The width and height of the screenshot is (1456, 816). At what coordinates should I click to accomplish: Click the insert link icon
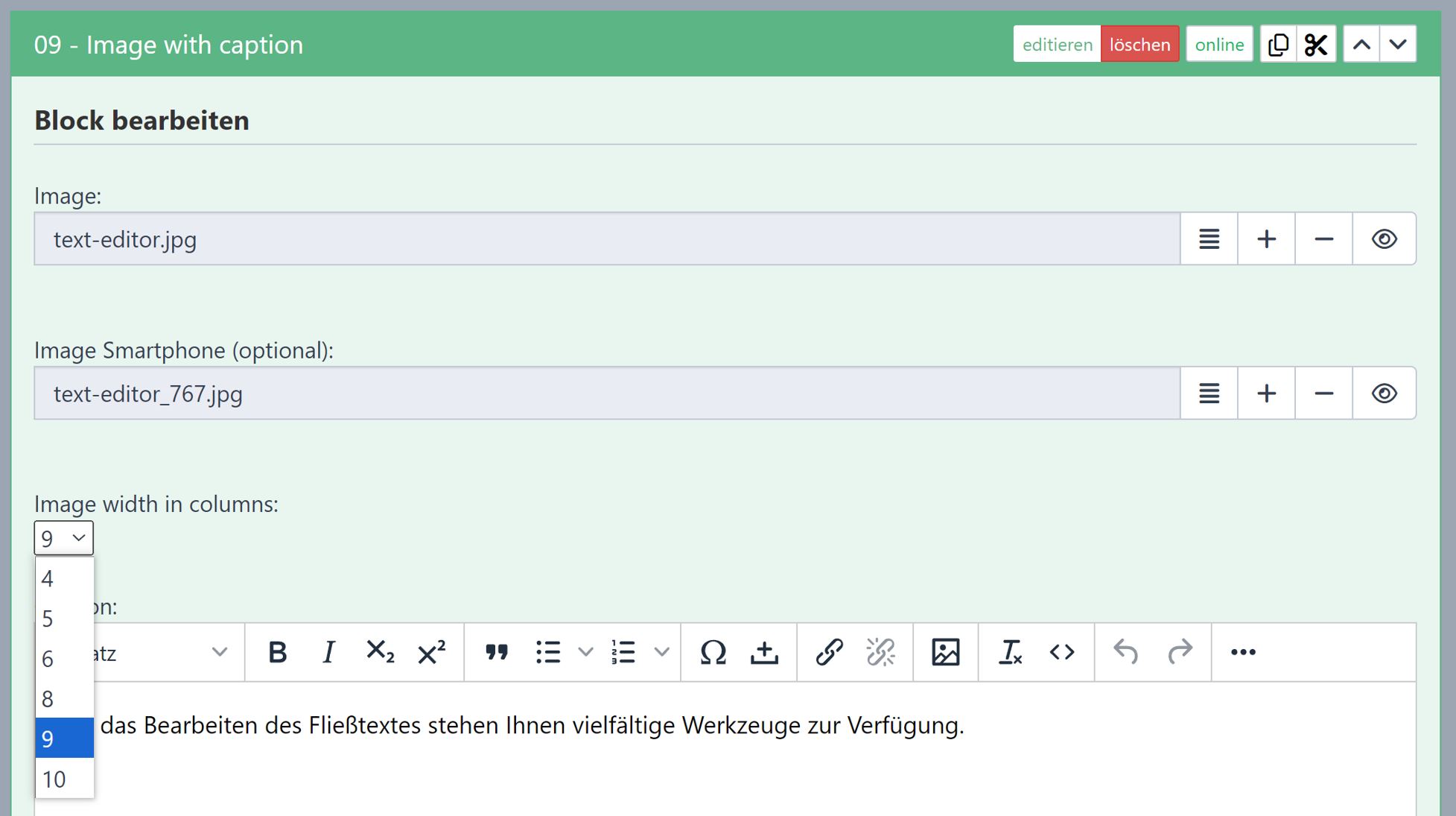point(828,652)
